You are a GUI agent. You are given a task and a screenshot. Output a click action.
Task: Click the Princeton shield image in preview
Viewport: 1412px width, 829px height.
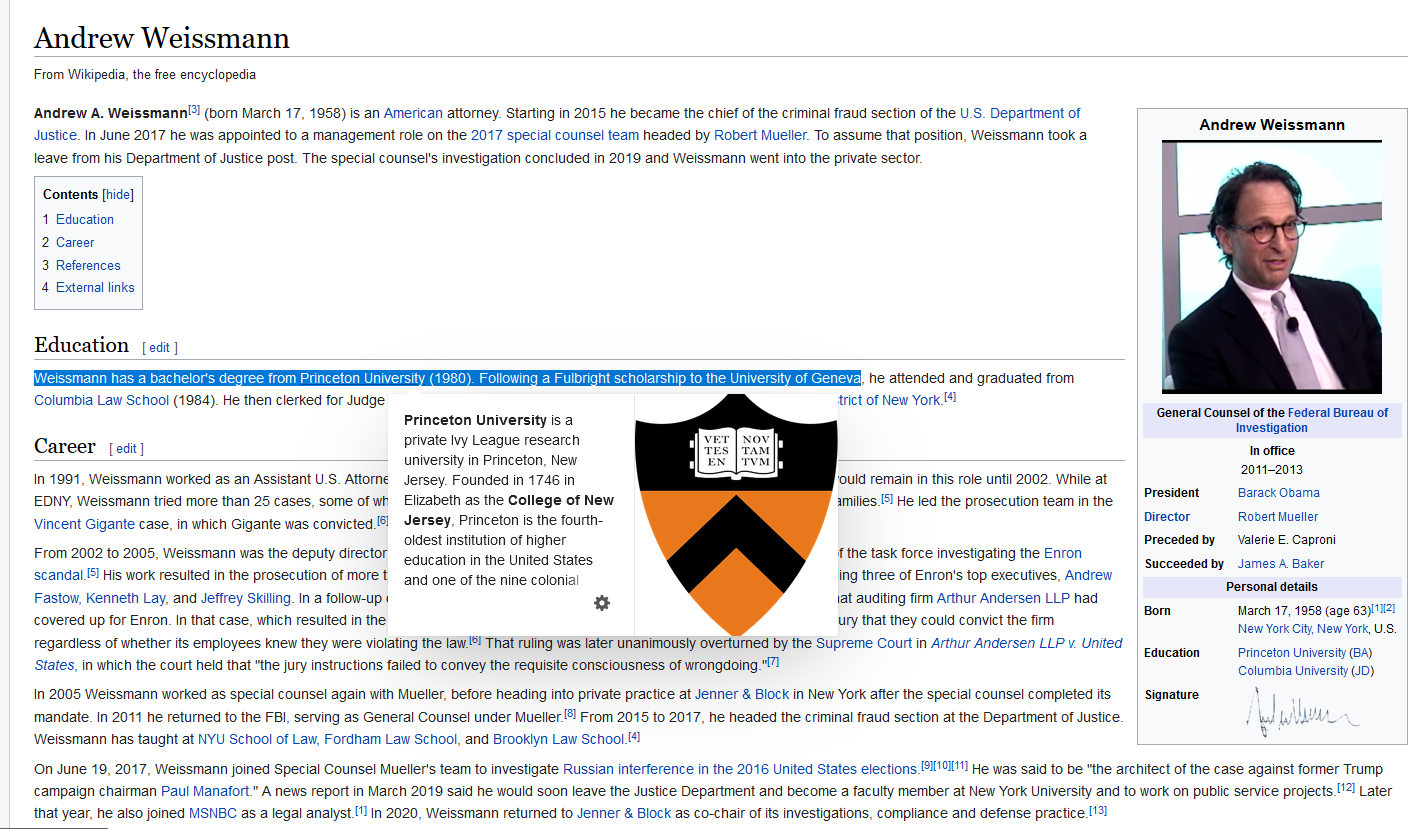coord(736,514)
